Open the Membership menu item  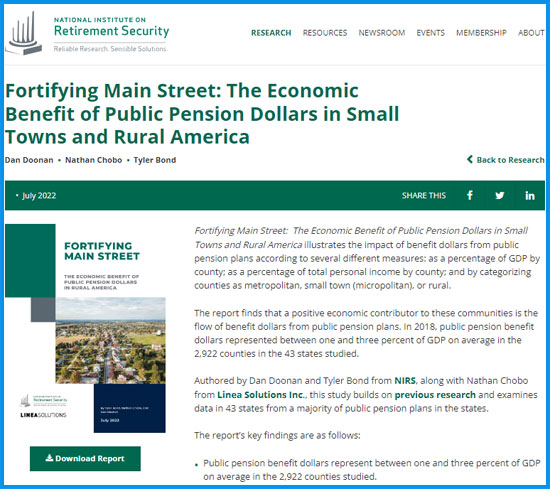tap(481, 33)
